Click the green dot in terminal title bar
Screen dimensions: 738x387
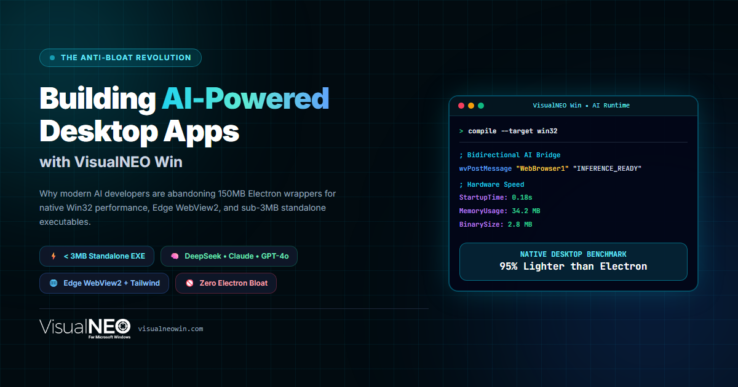(x=481, y=105)
